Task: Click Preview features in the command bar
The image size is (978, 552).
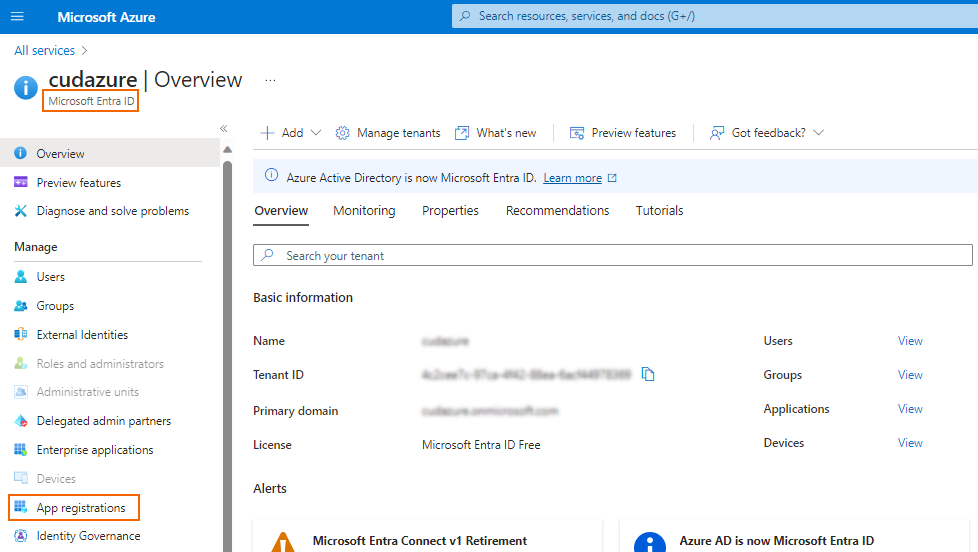Action: [x=634, y=133]
